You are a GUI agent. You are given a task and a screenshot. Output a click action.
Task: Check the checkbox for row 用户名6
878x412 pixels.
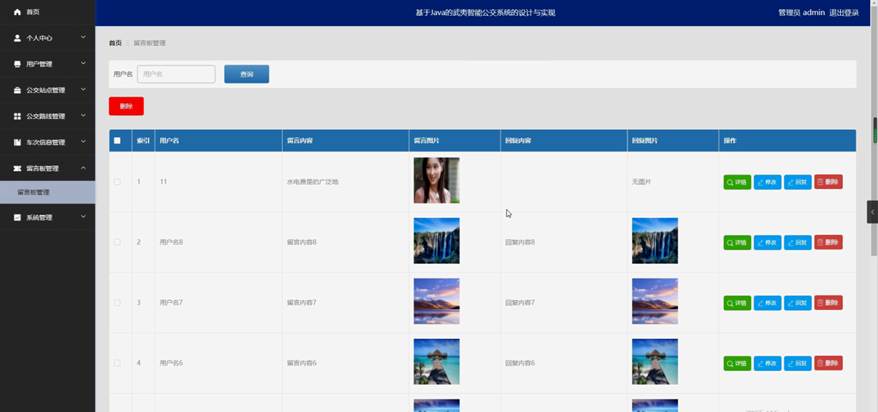[117, 363]
